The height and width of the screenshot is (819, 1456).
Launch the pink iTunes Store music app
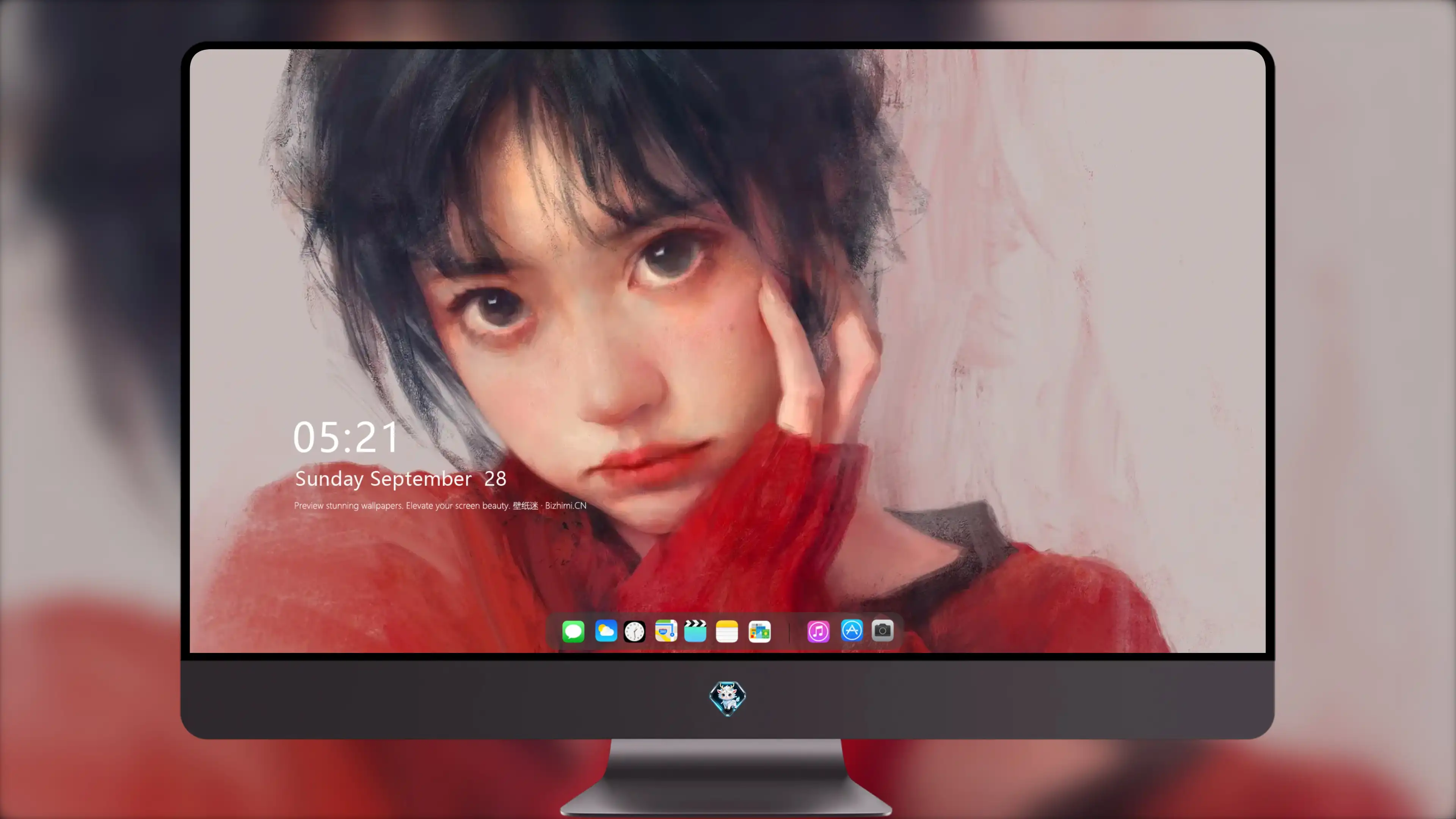tap(819, 631)
